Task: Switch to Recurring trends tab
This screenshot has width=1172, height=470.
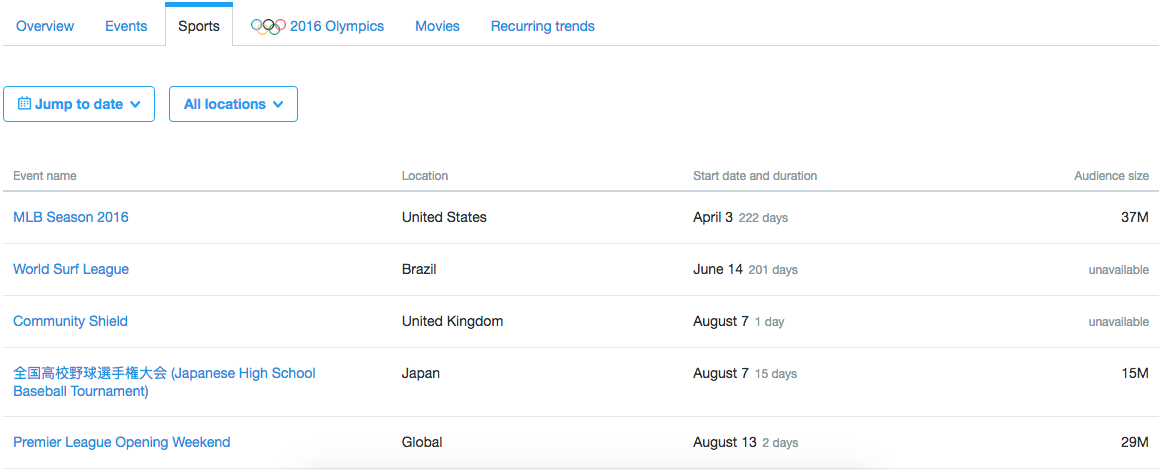Action: [x=543, y=26]
